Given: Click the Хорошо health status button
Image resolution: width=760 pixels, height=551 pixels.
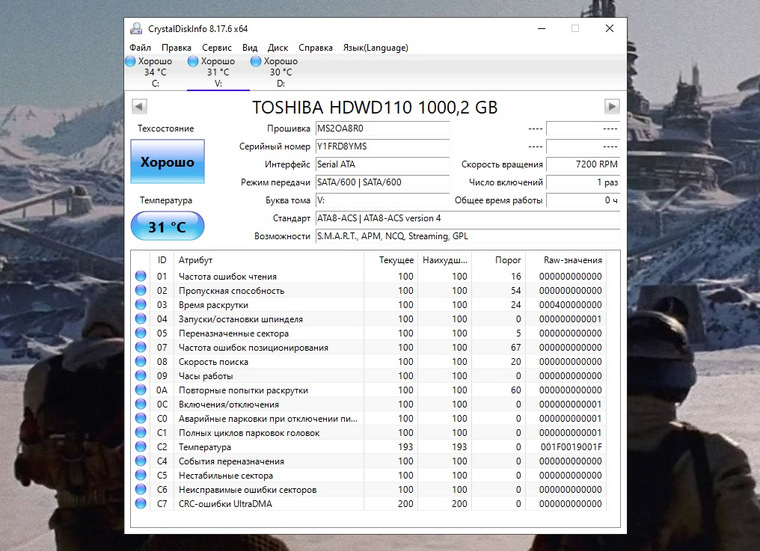Looking at the screenshot, I should [x=167, y=161].
